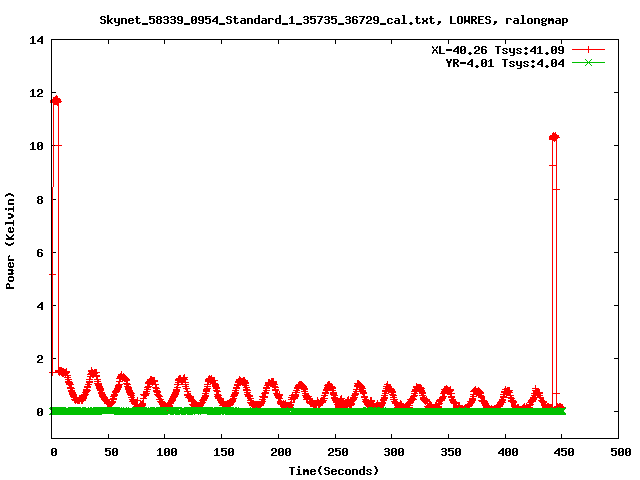Click the y-axis tick label 6
640x480 pixels.
tap(40, 253)
